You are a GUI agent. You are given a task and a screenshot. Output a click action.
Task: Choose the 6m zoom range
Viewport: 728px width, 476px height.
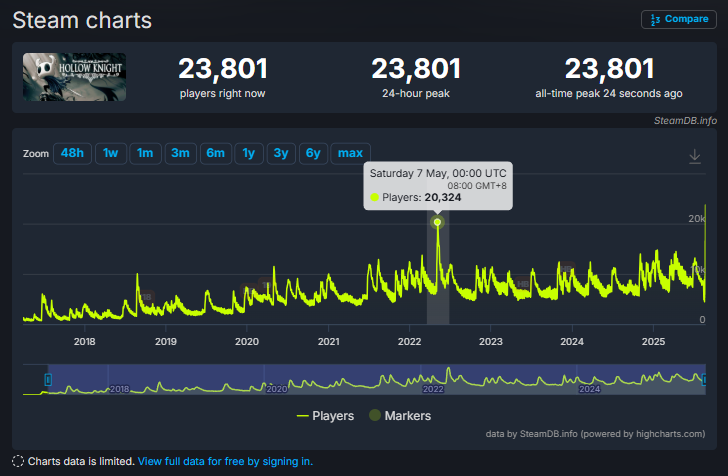pos(215,153)
